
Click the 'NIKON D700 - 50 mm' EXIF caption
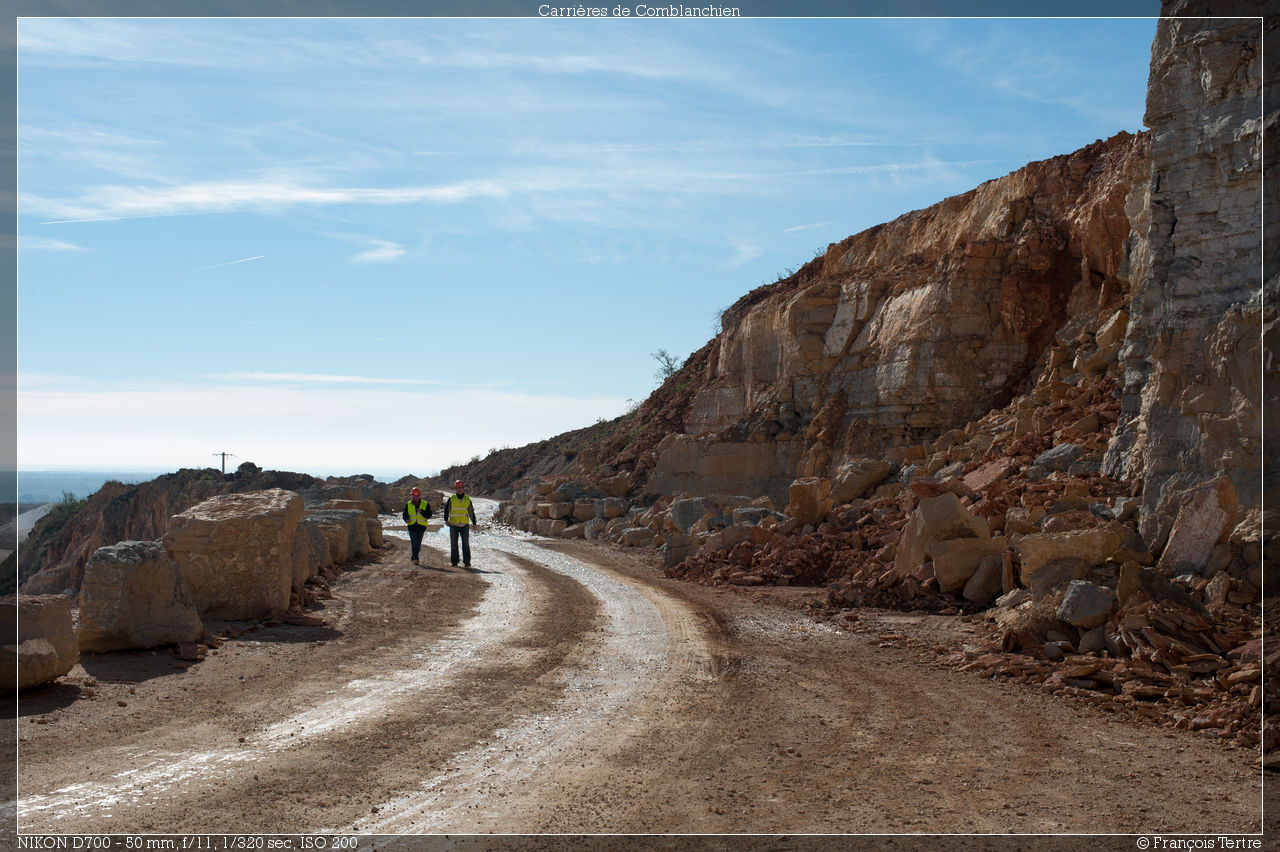pos(187,843)
